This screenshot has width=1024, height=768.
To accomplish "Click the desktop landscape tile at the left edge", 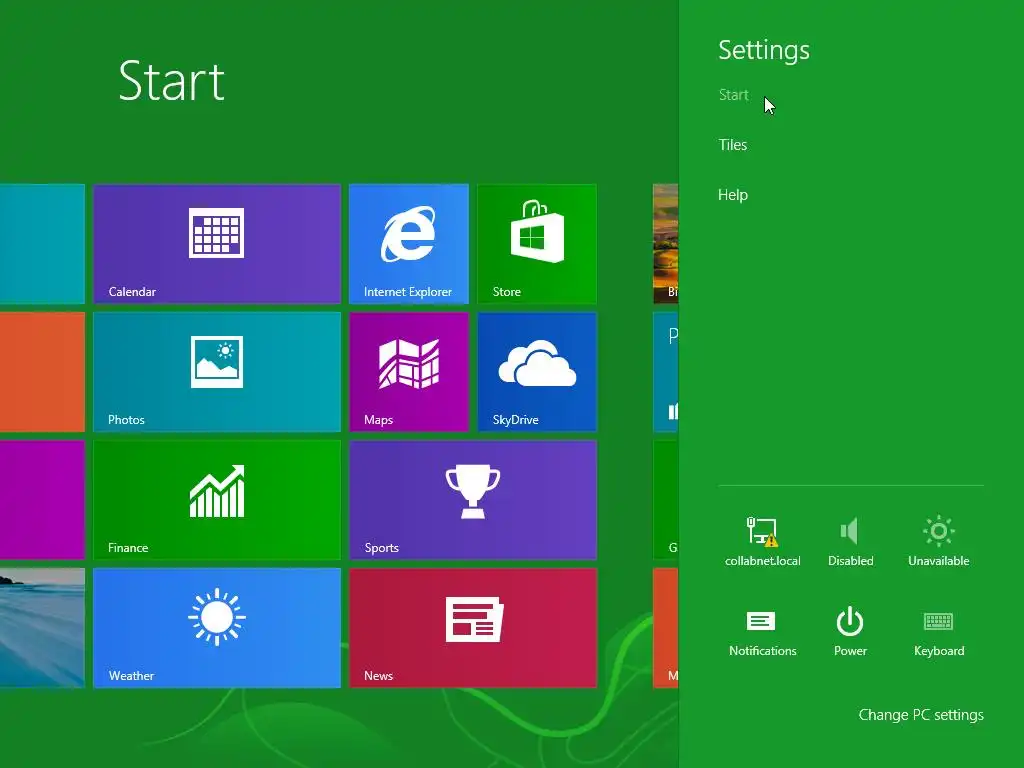I will pos(42,628).
